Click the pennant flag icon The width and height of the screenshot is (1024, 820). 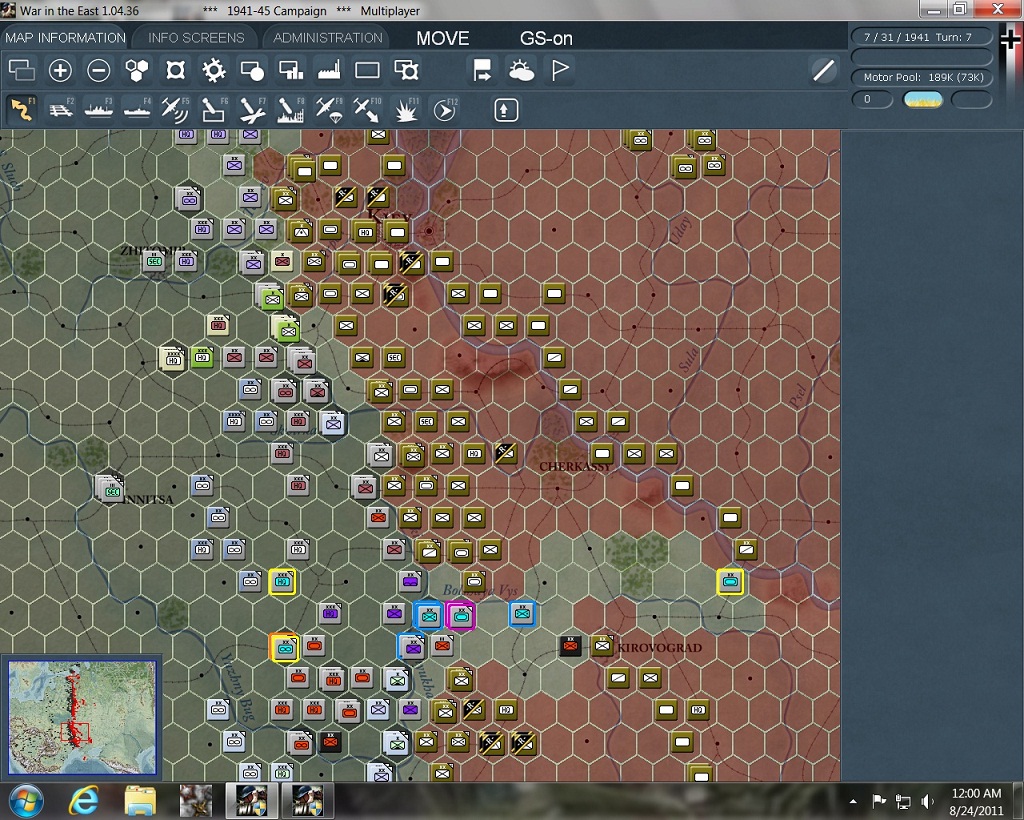(560, 71)
